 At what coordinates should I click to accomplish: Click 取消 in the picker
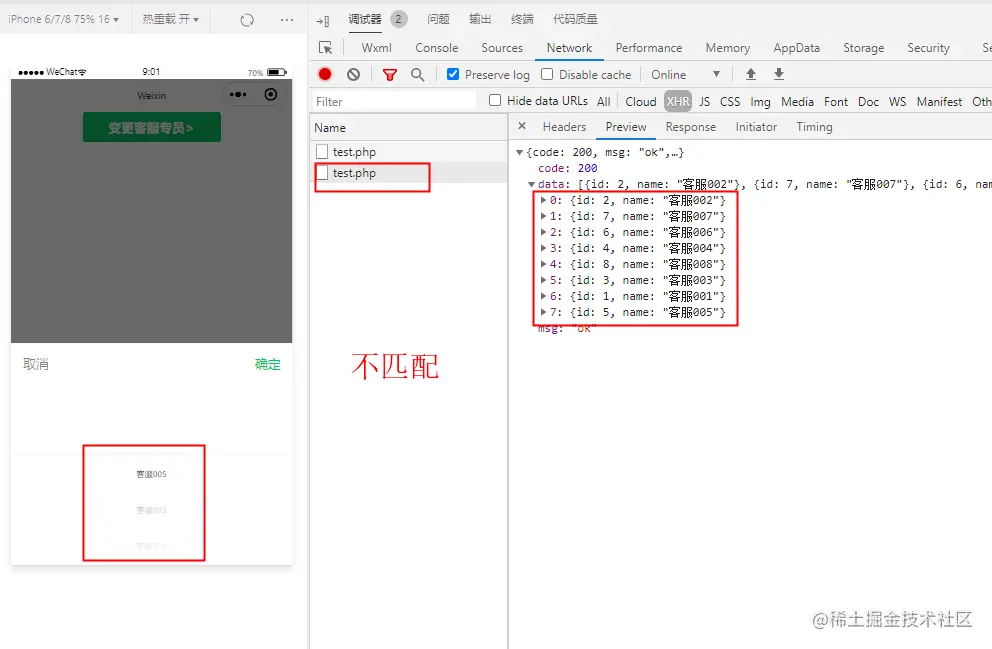[35, 364]
